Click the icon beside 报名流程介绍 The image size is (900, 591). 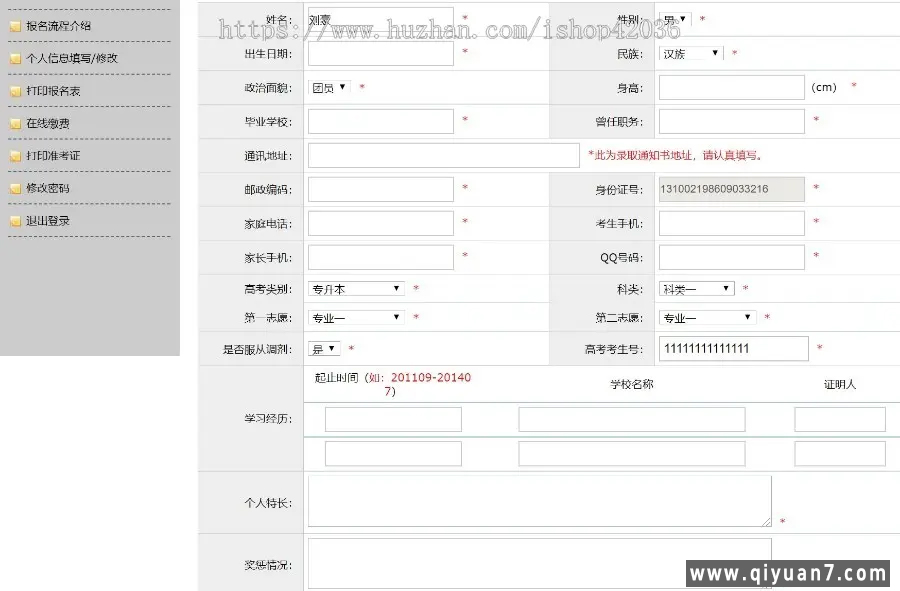click(x=15, y=27)
